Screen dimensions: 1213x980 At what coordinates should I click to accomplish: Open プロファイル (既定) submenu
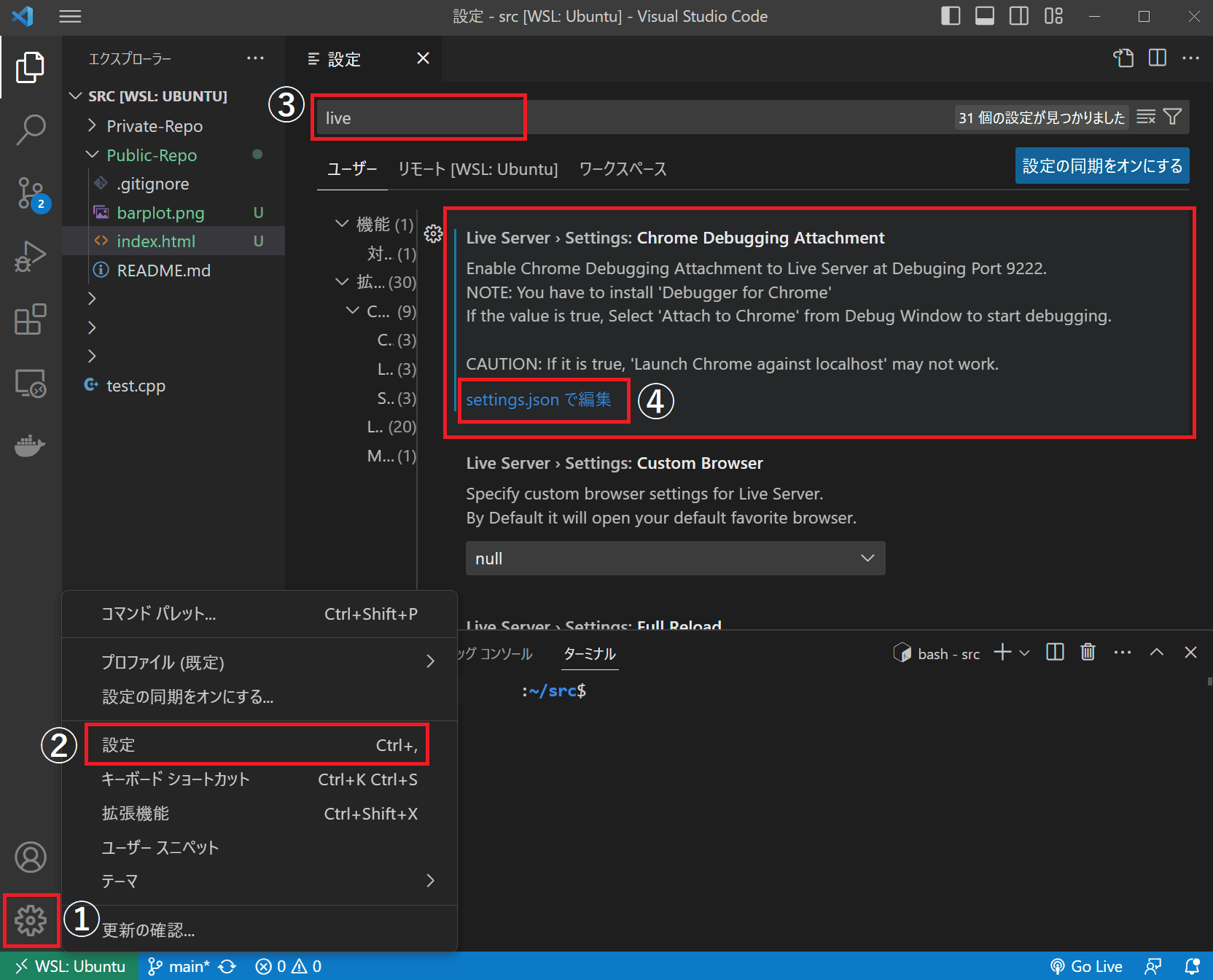click(x=260, y=662)
